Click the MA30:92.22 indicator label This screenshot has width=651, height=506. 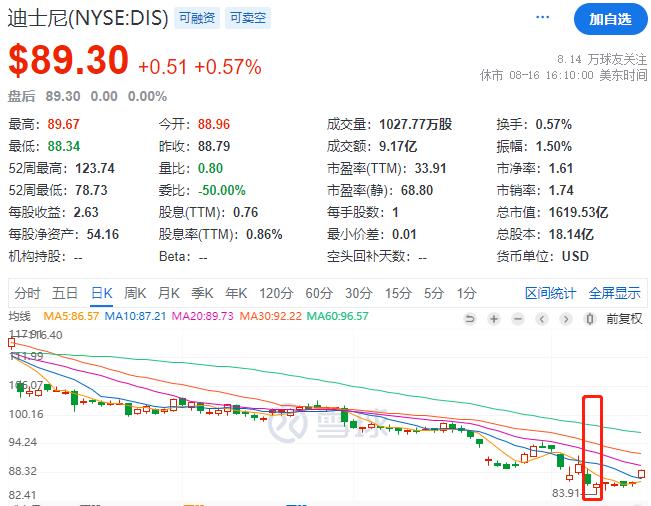coord(271,316)
